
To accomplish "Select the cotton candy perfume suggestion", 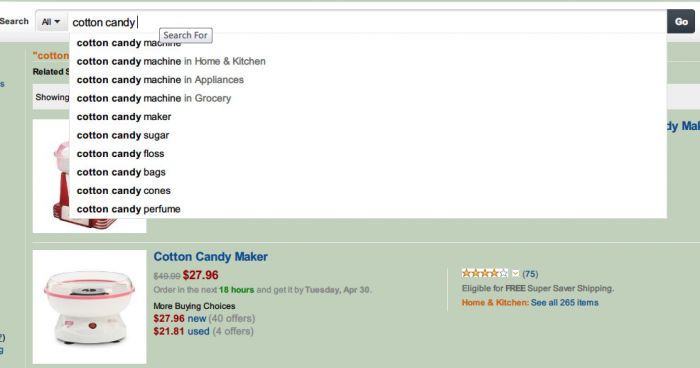I will coord(368,209).
